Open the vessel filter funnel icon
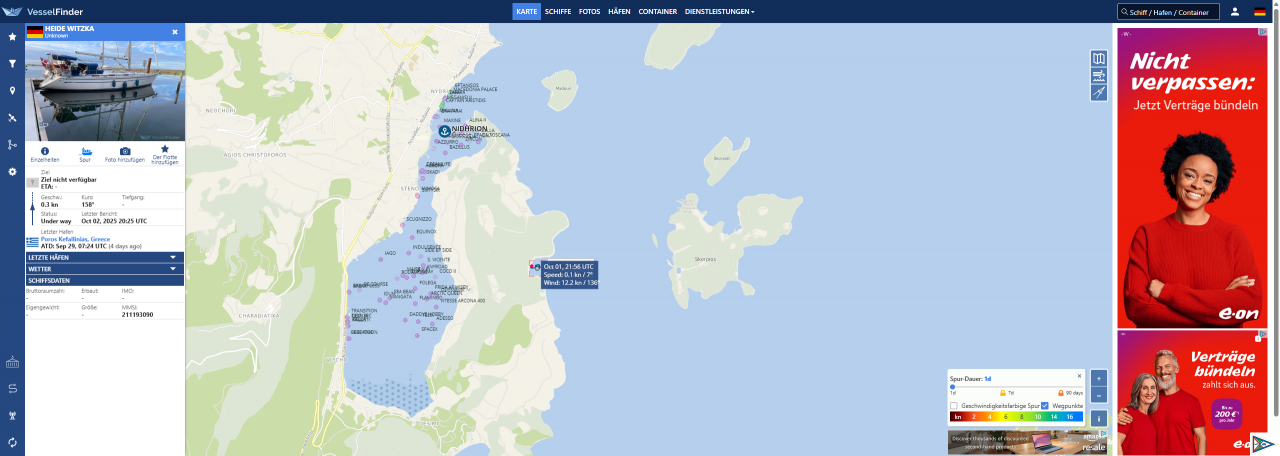The height and width of the screenshot is (456, 1280). [12, 64]
